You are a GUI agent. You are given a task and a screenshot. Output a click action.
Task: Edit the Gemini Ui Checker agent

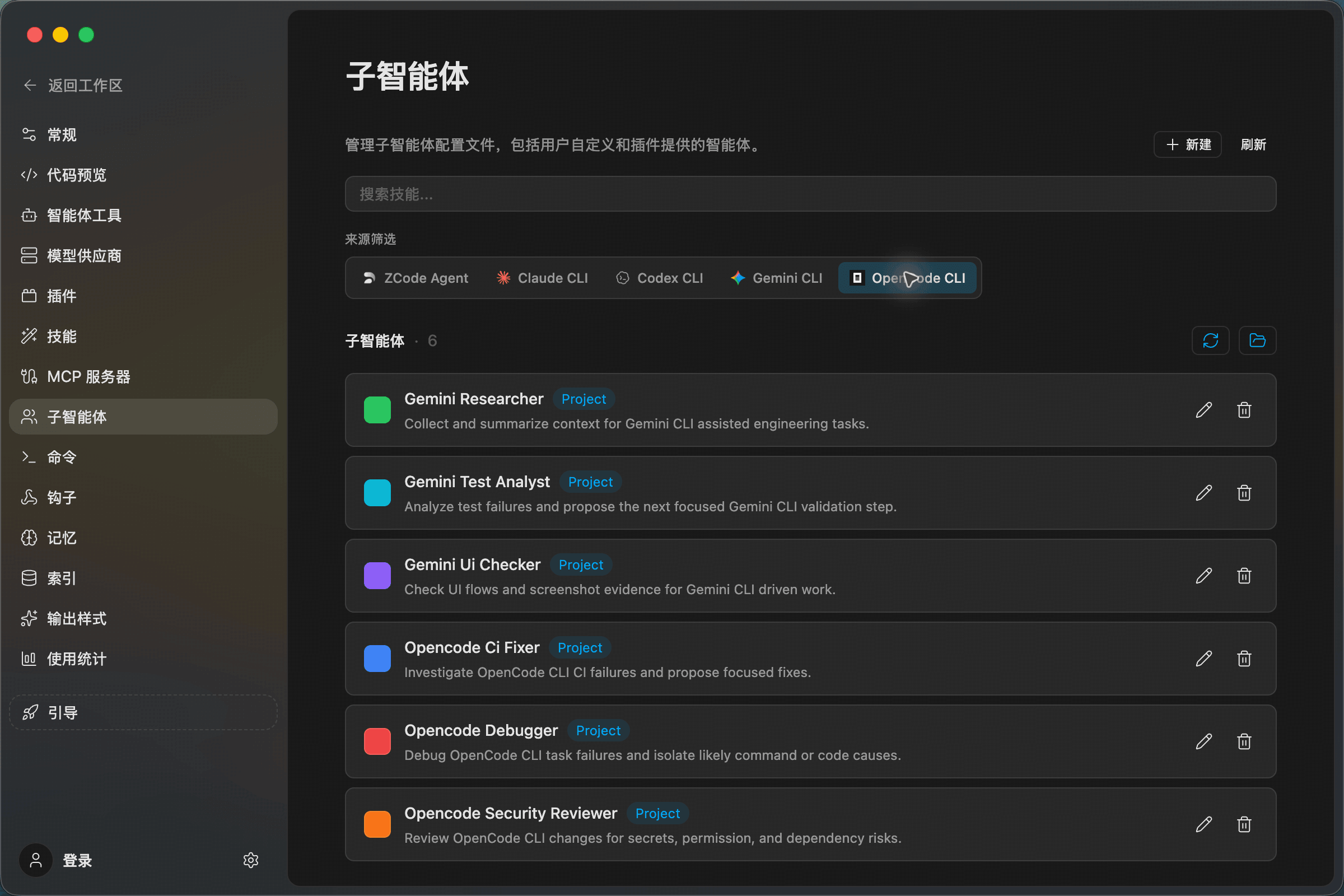coord(1204,576)
